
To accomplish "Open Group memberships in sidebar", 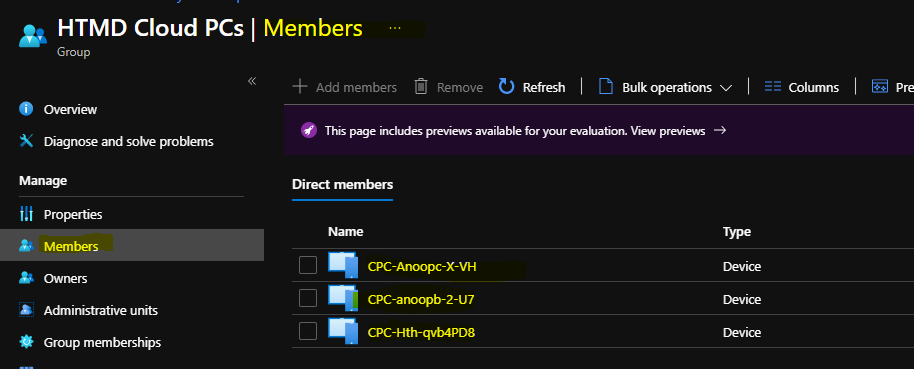I will click(x=102, y=342).
